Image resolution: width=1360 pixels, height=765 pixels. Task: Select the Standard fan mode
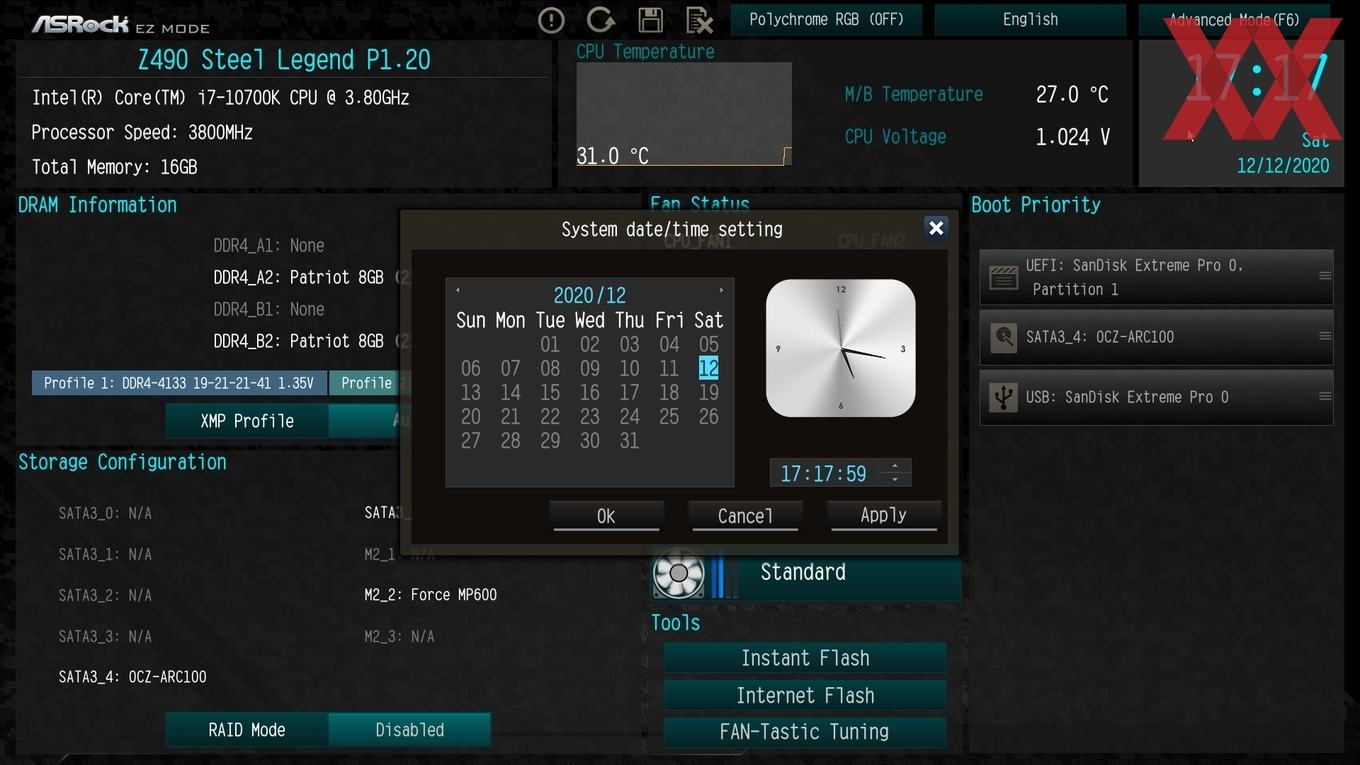point(803,573)
